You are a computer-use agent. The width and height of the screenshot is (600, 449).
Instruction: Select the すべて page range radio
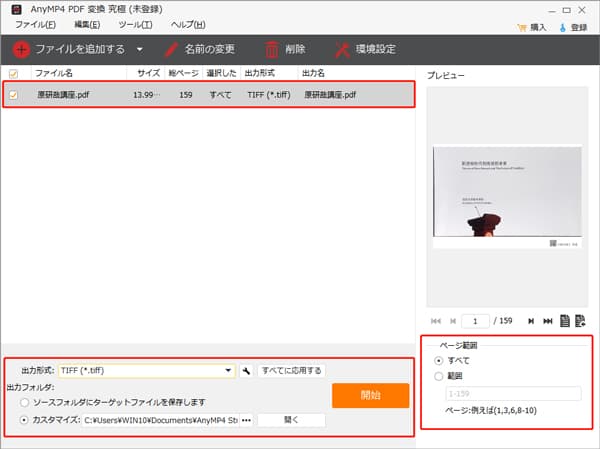(x=439, y=361)
